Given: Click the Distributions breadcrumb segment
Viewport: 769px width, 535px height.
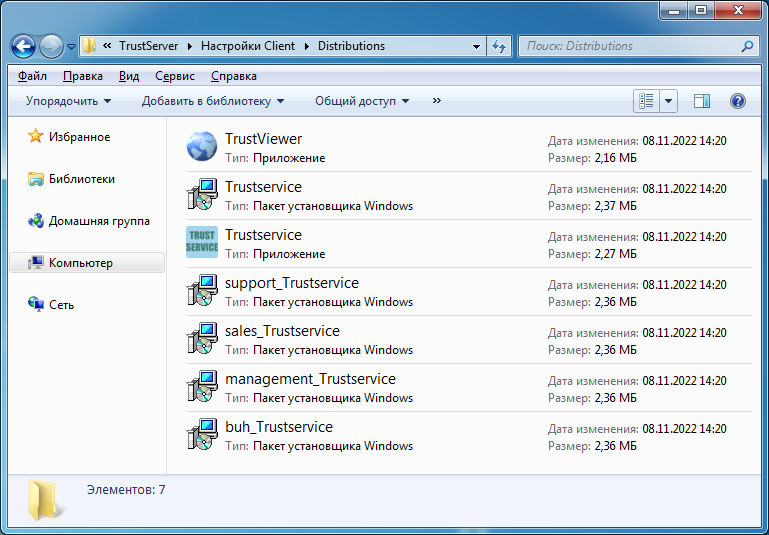Looking at the screenshot, I should click(x=351, y=46).
